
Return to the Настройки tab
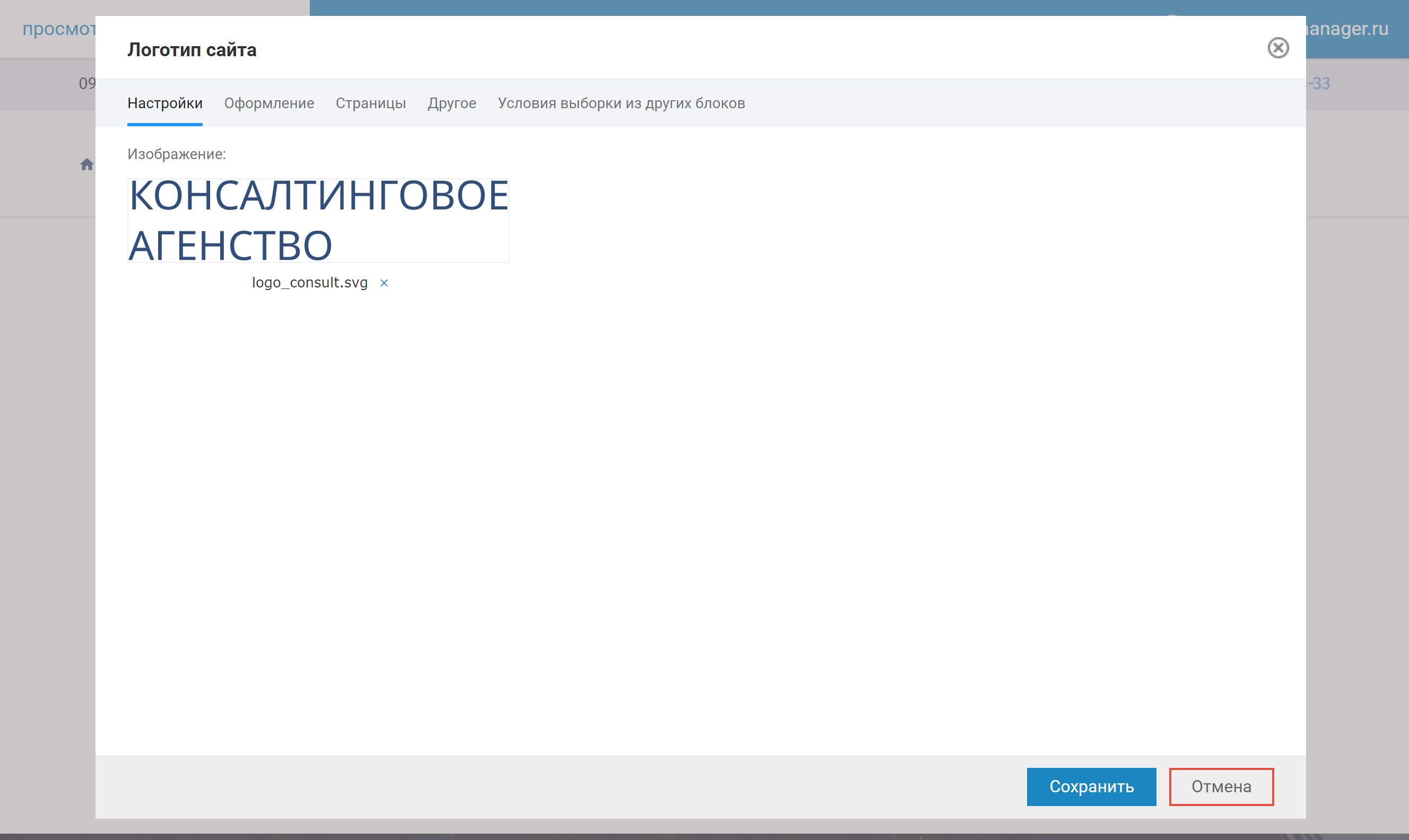coord(166,103)
